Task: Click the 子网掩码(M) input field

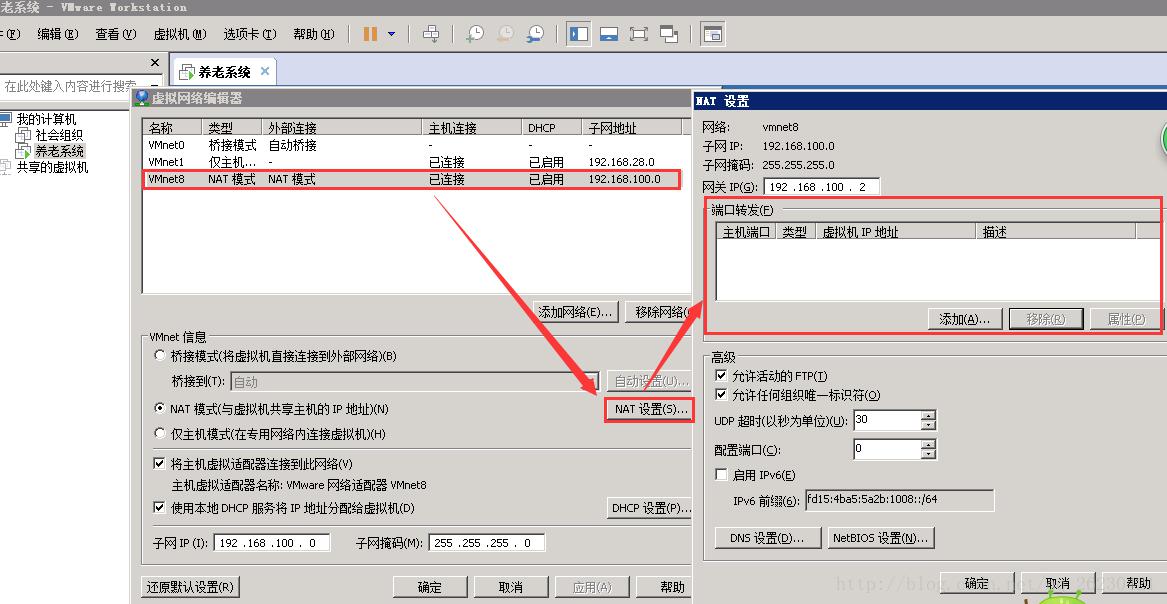Action: click(487, 543)
